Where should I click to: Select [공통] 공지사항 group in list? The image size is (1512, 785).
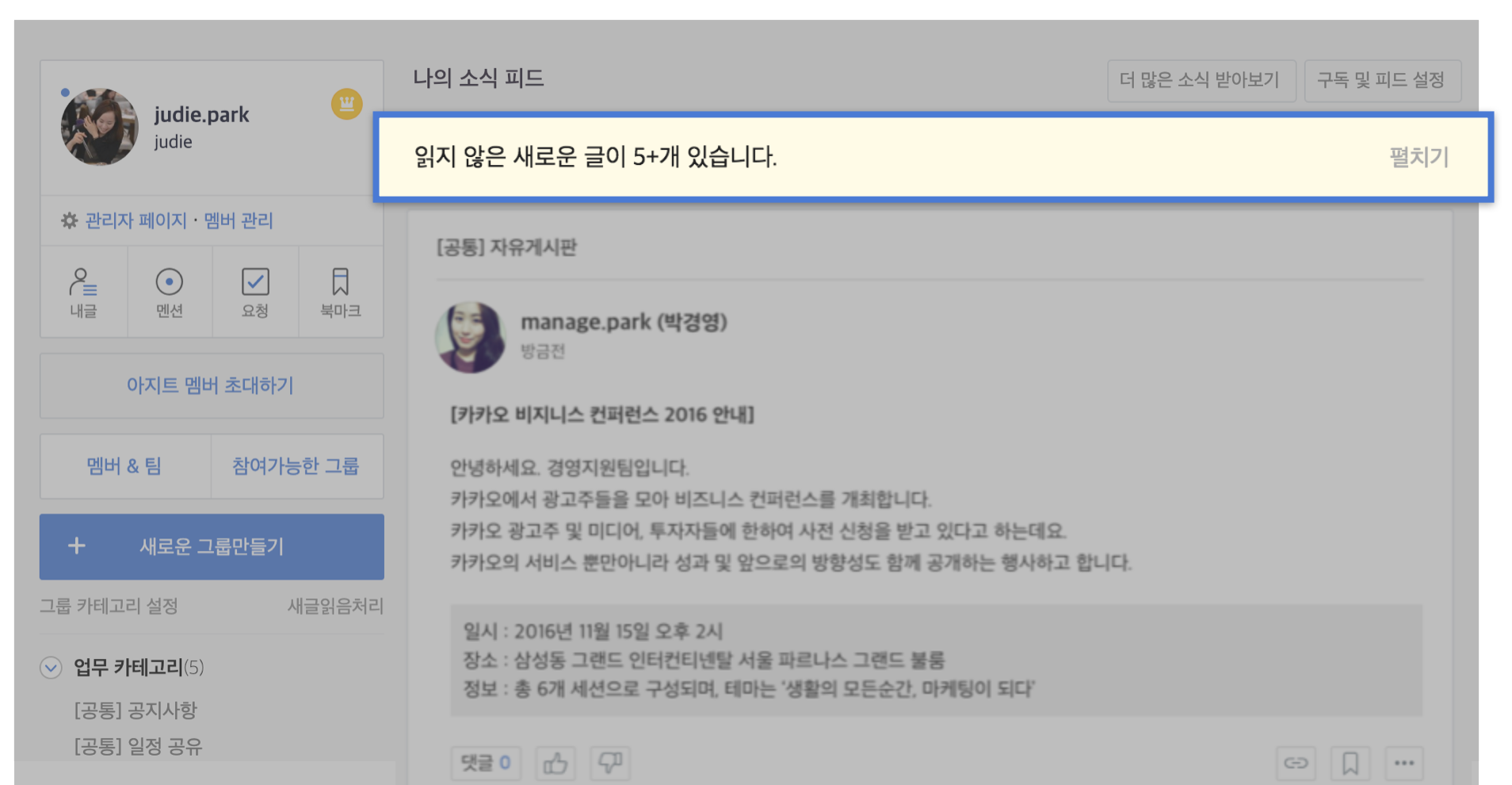pyautogui.click(x=136, y=710)
